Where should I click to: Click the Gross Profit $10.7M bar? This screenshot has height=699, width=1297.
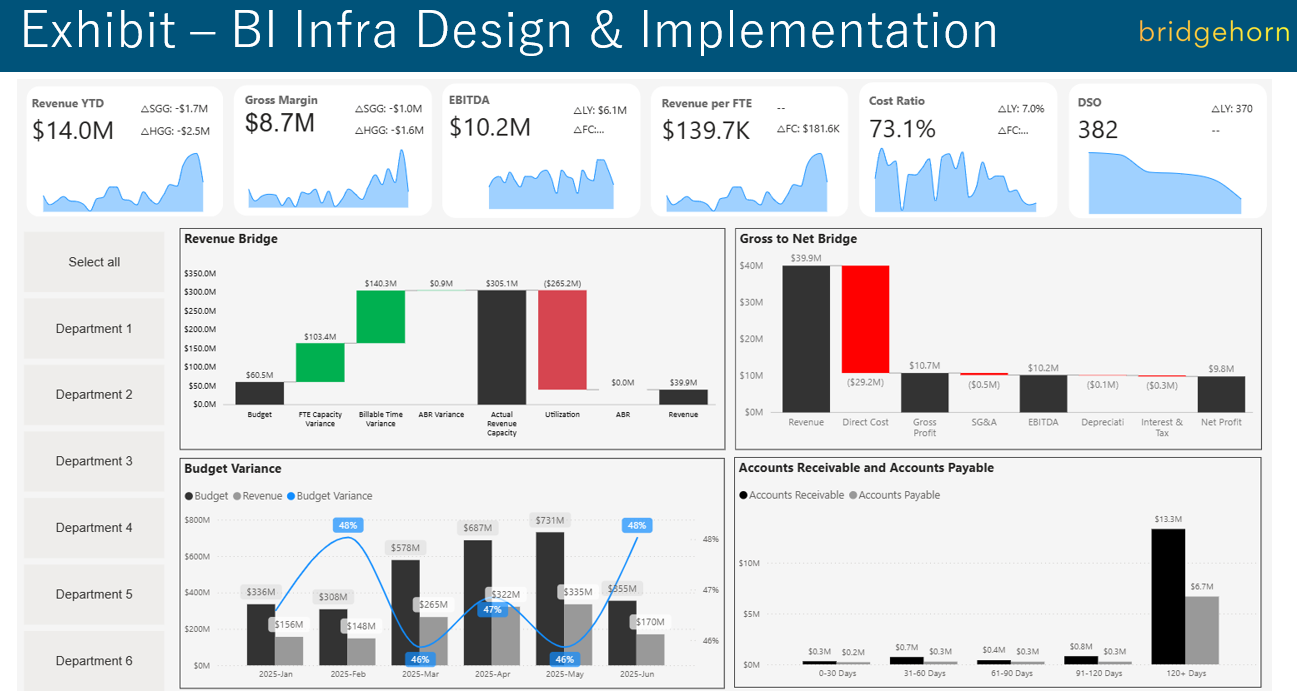coord(925,393)
